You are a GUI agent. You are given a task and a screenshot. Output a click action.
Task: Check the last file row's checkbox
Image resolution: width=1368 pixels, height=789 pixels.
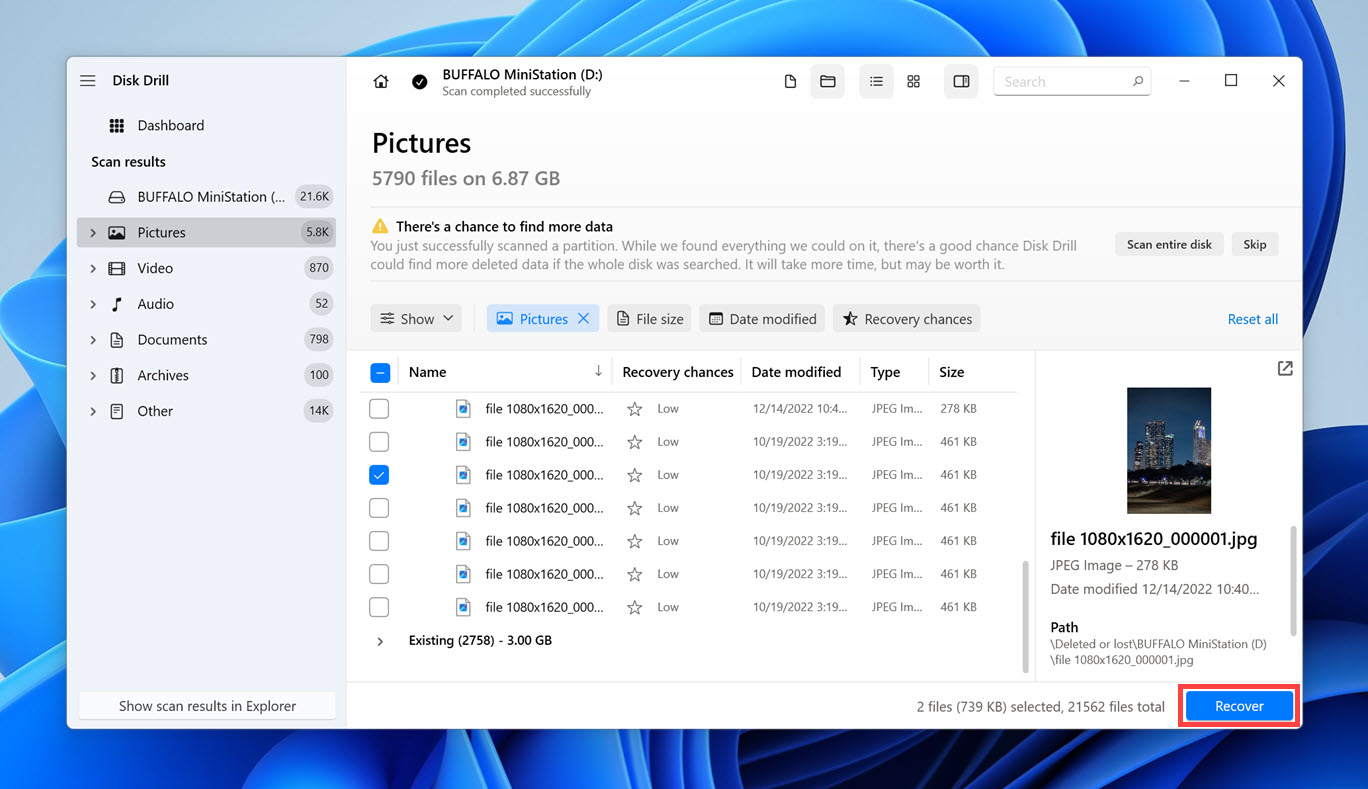click(379, 607)
